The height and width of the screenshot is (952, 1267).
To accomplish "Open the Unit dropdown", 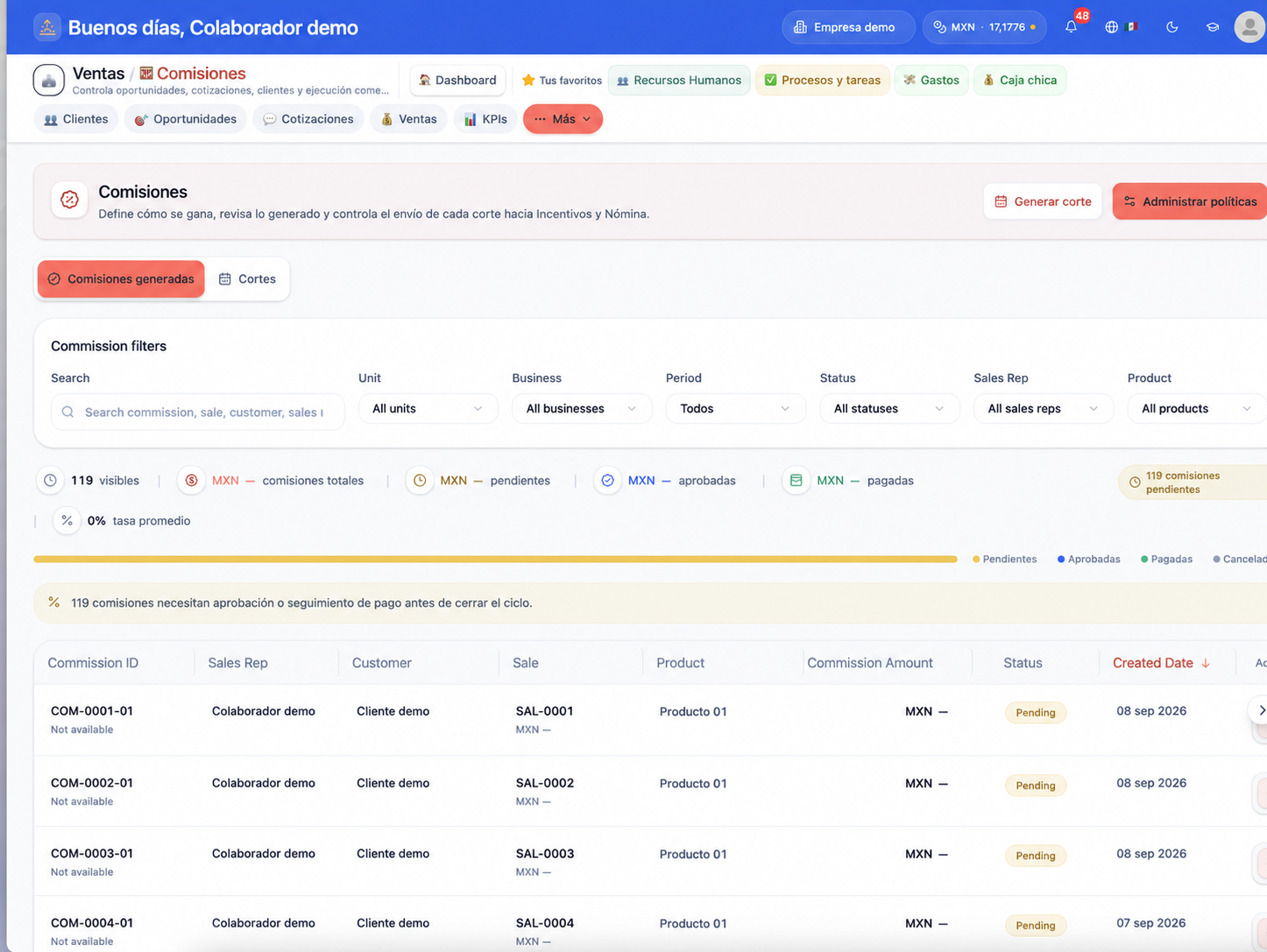I will [428, 408].
